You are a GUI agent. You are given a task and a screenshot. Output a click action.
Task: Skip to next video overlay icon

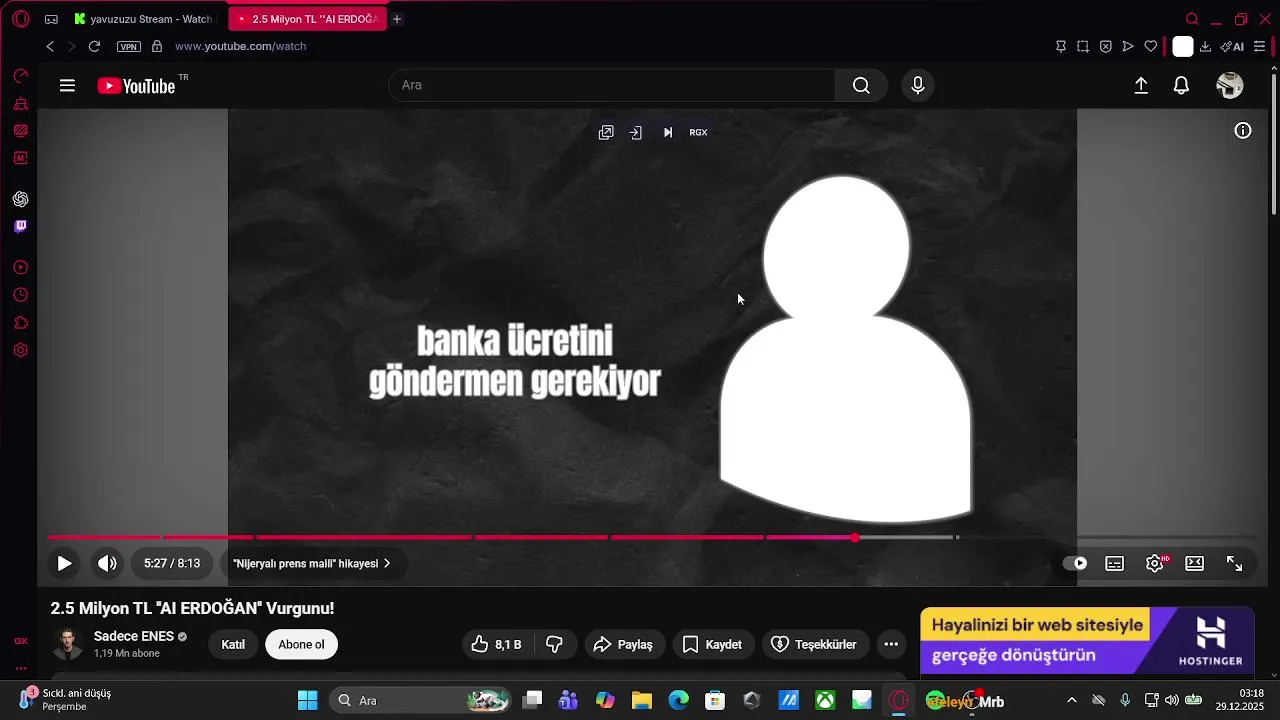[x=668, y=132]
